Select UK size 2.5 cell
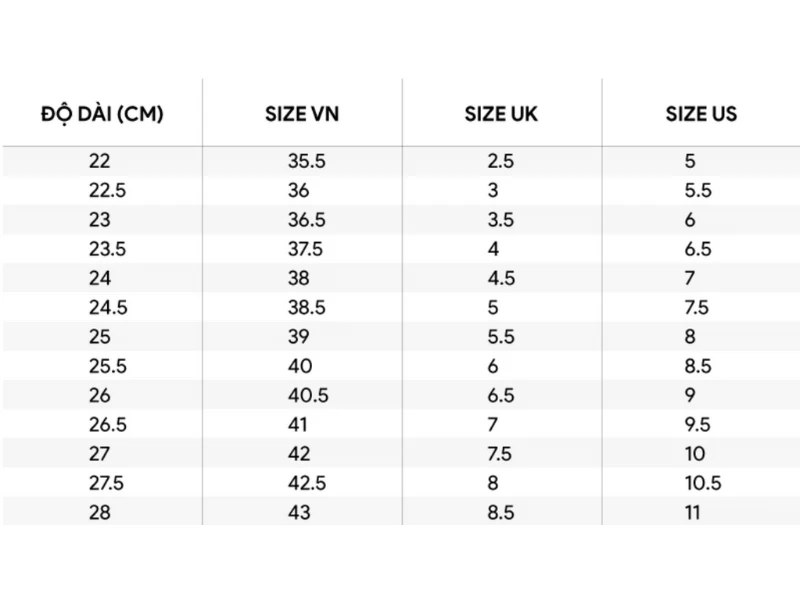 tap(501, 161)
